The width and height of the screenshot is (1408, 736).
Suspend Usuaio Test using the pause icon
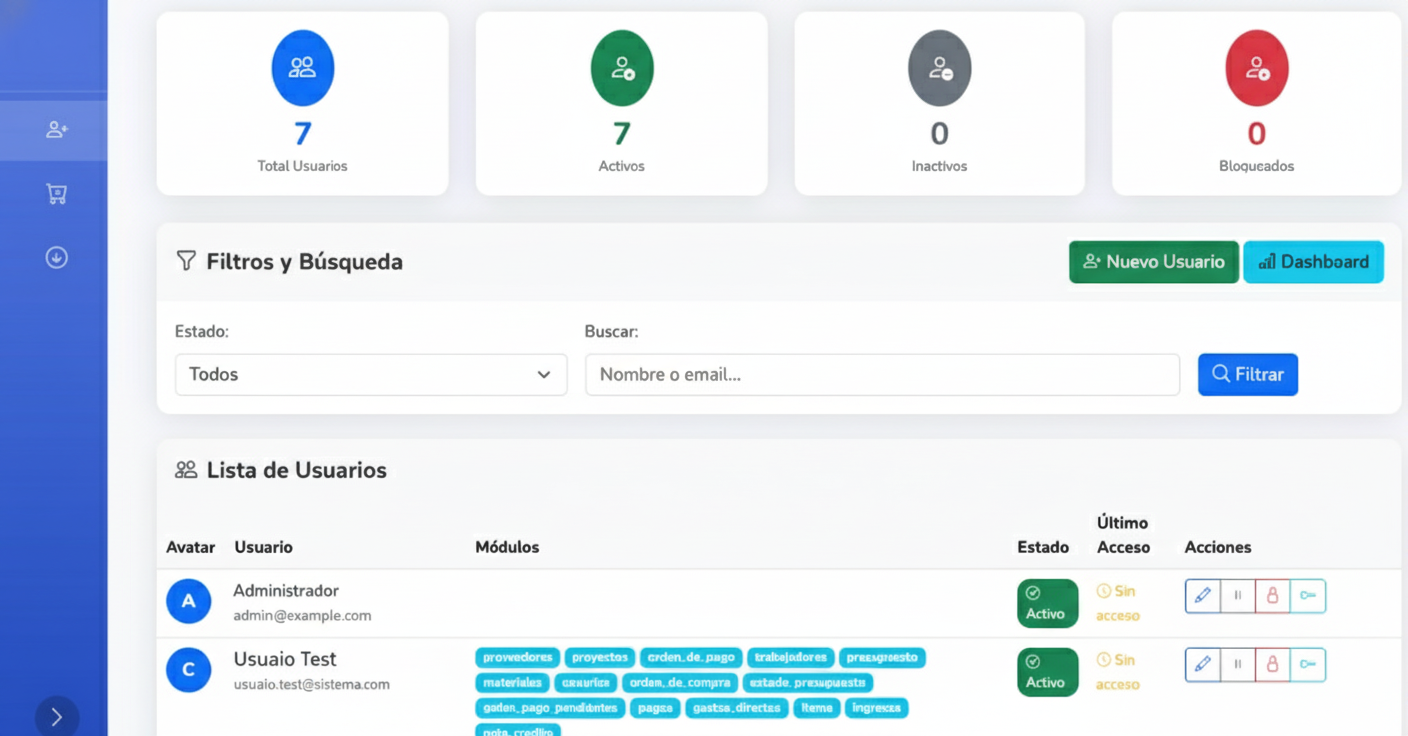click(1238, 664)
